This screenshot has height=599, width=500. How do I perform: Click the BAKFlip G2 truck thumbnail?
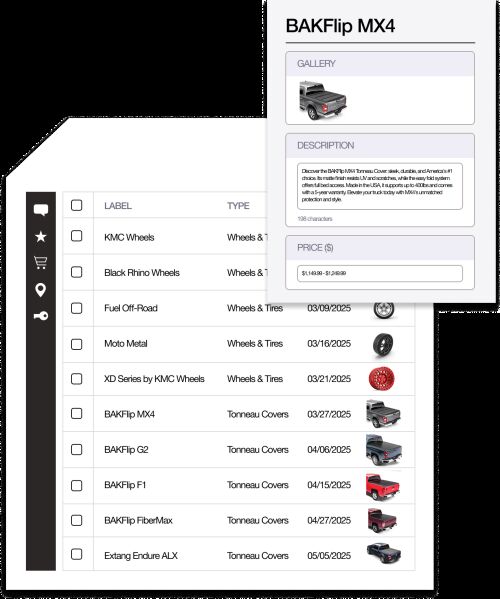click(x=384, y=450)
